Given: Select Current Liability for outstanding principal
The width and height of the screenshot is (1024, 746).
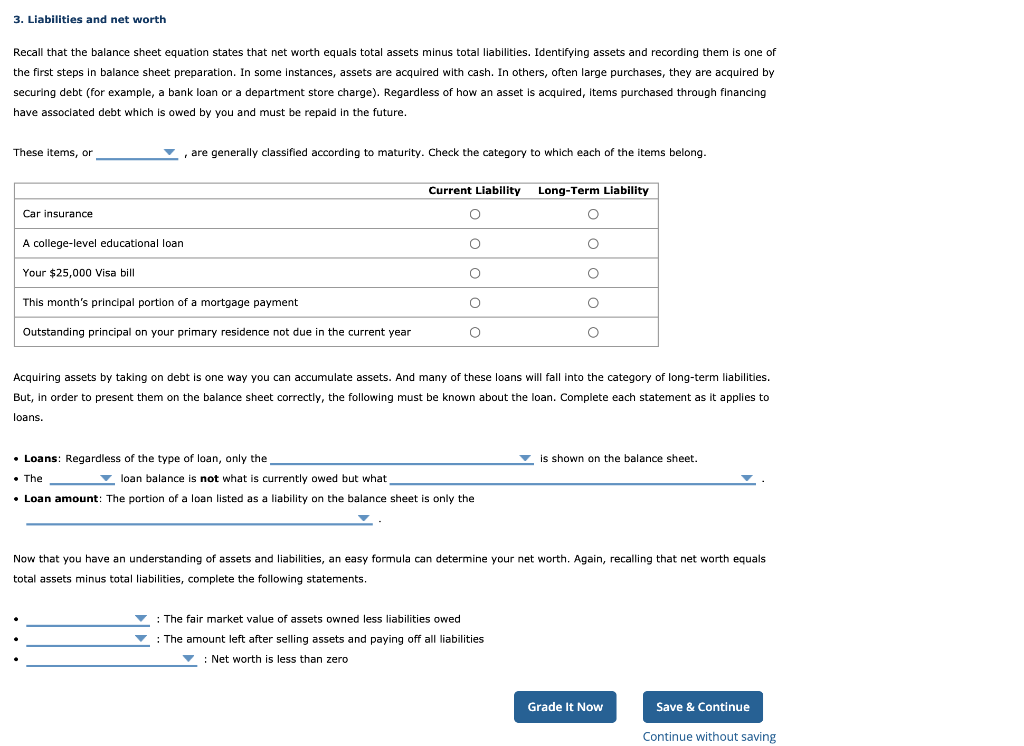Looking at the screenshot, I should (x=475, y=331).
